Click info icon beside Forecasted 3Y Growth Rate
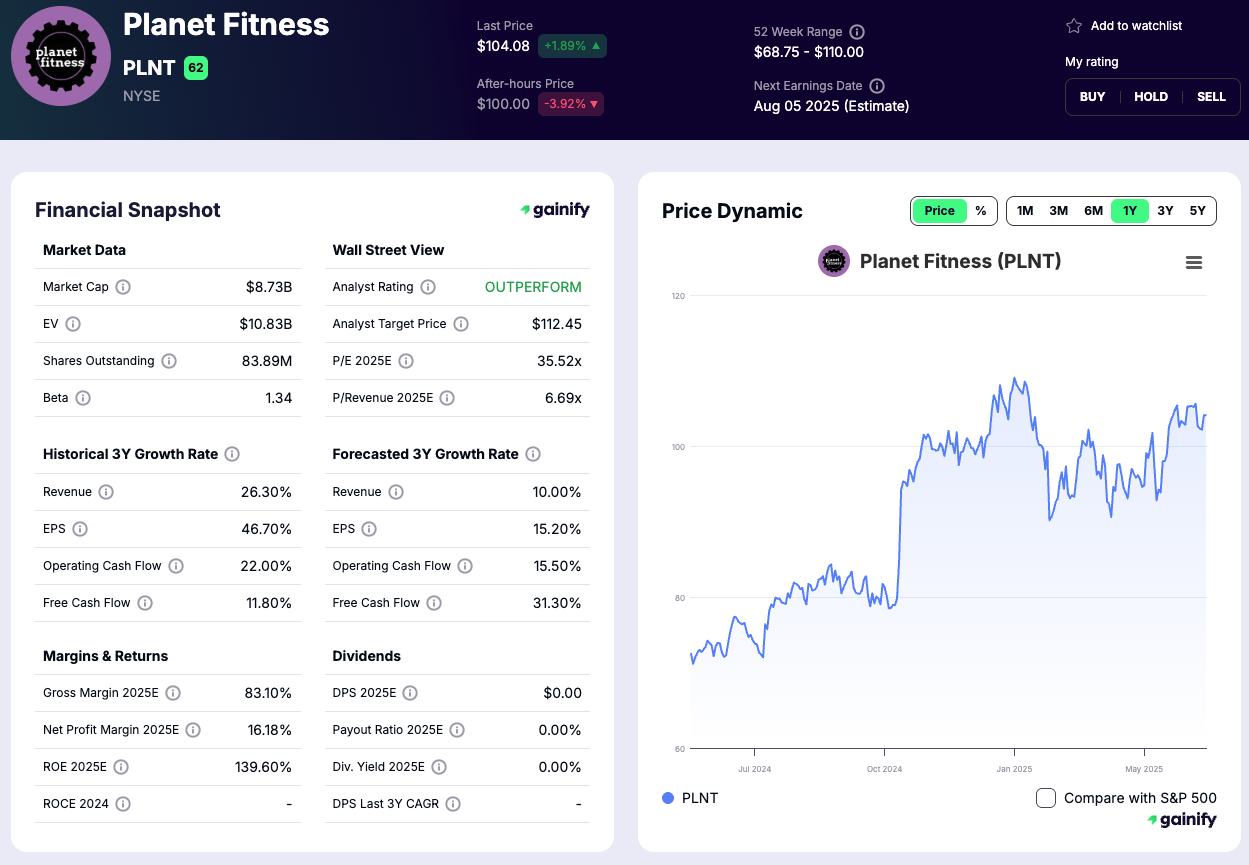 tap(533, 454)
